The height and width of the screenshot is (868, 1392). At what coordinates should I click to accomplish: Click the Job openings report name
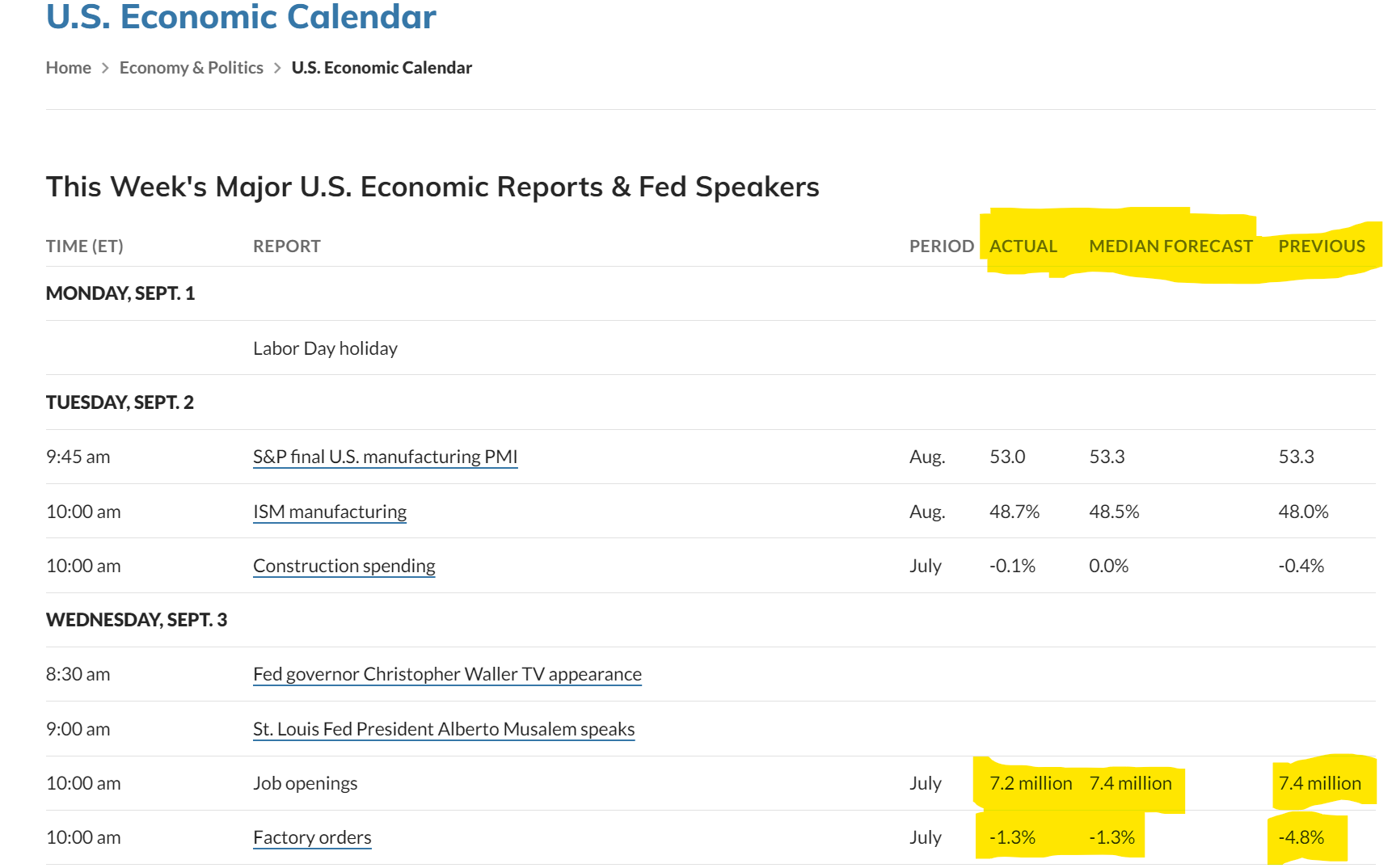click(305, 783)
